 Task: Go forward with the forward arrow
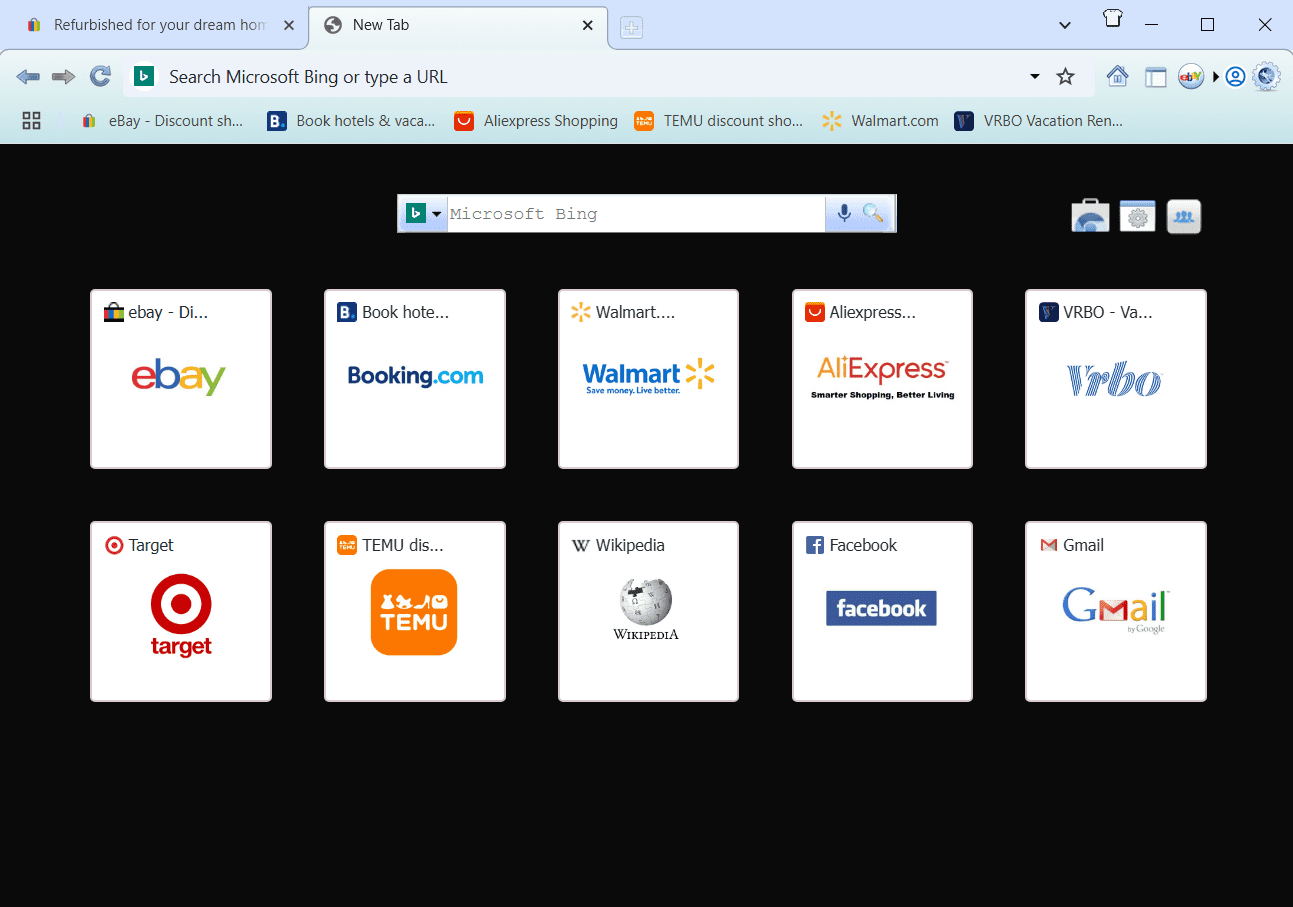click(63, 77)
